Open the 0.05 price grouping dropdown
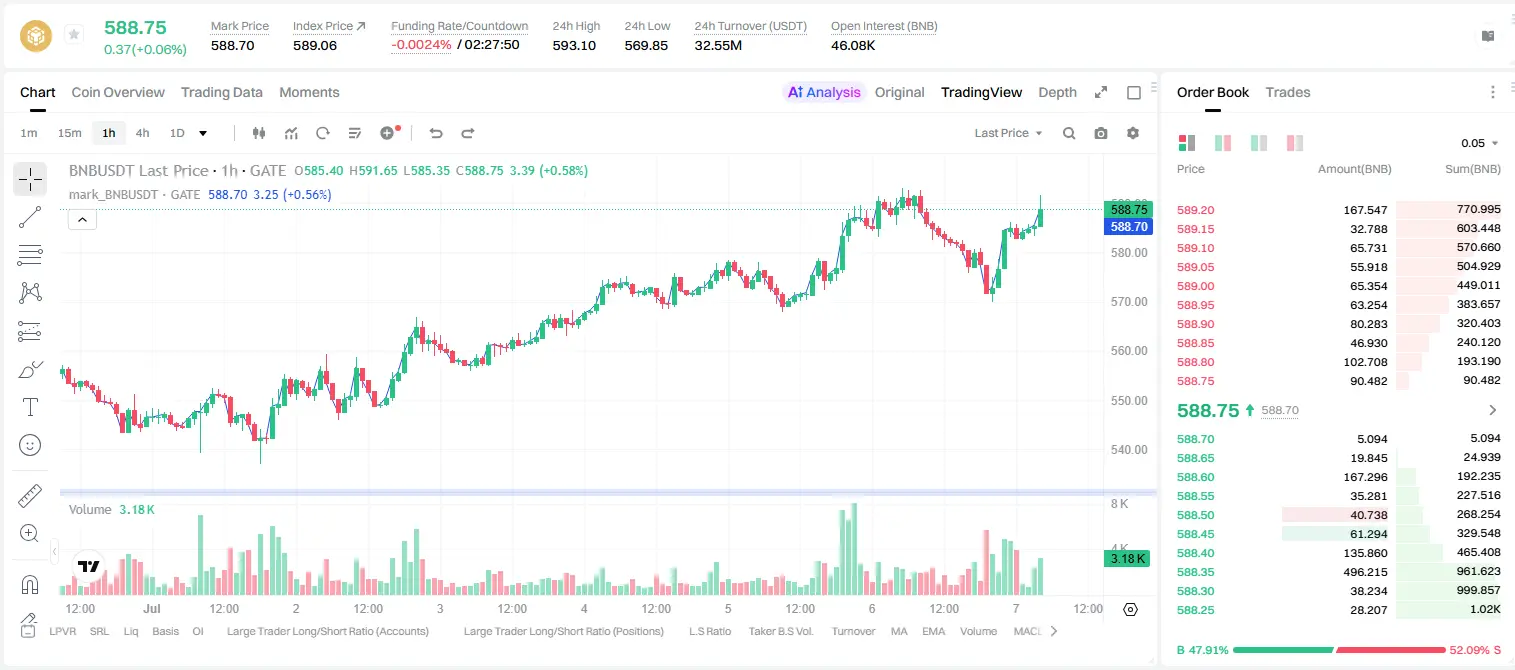Image resolution: width=1515 pixels, height=670 pixels. (1480, 143)
